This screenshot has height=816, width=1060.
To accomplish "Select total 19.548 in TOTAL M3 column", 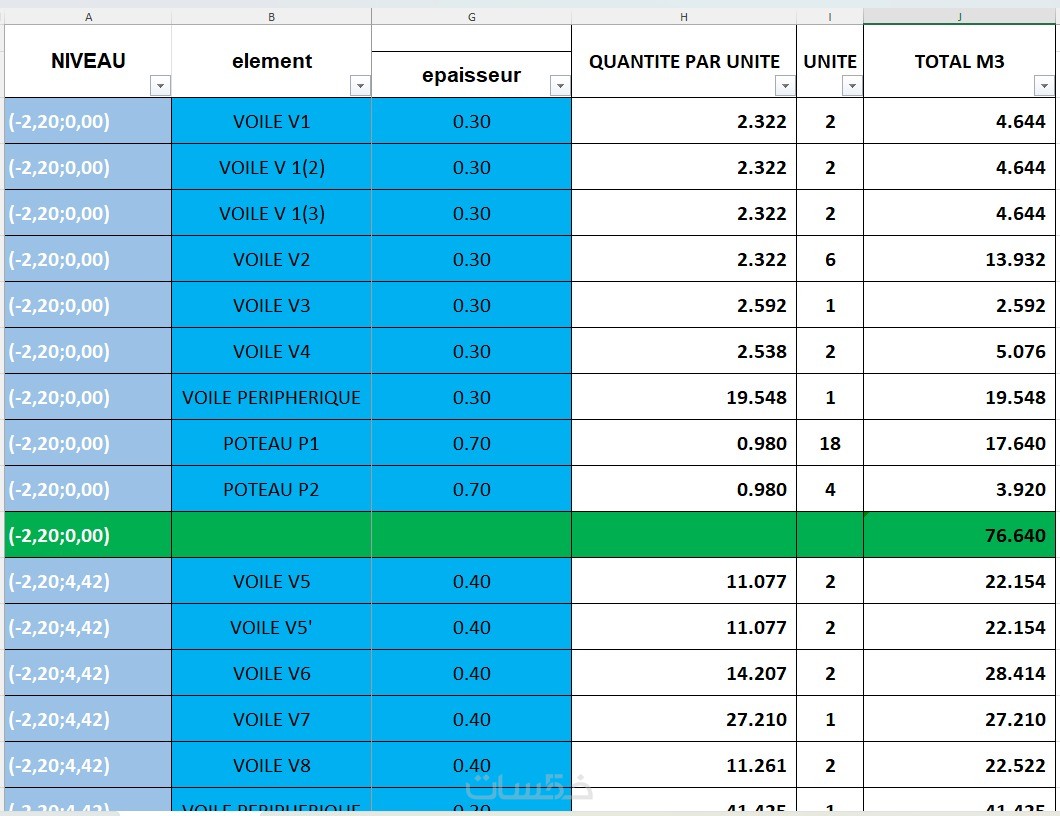I will [x=959, y=397].
